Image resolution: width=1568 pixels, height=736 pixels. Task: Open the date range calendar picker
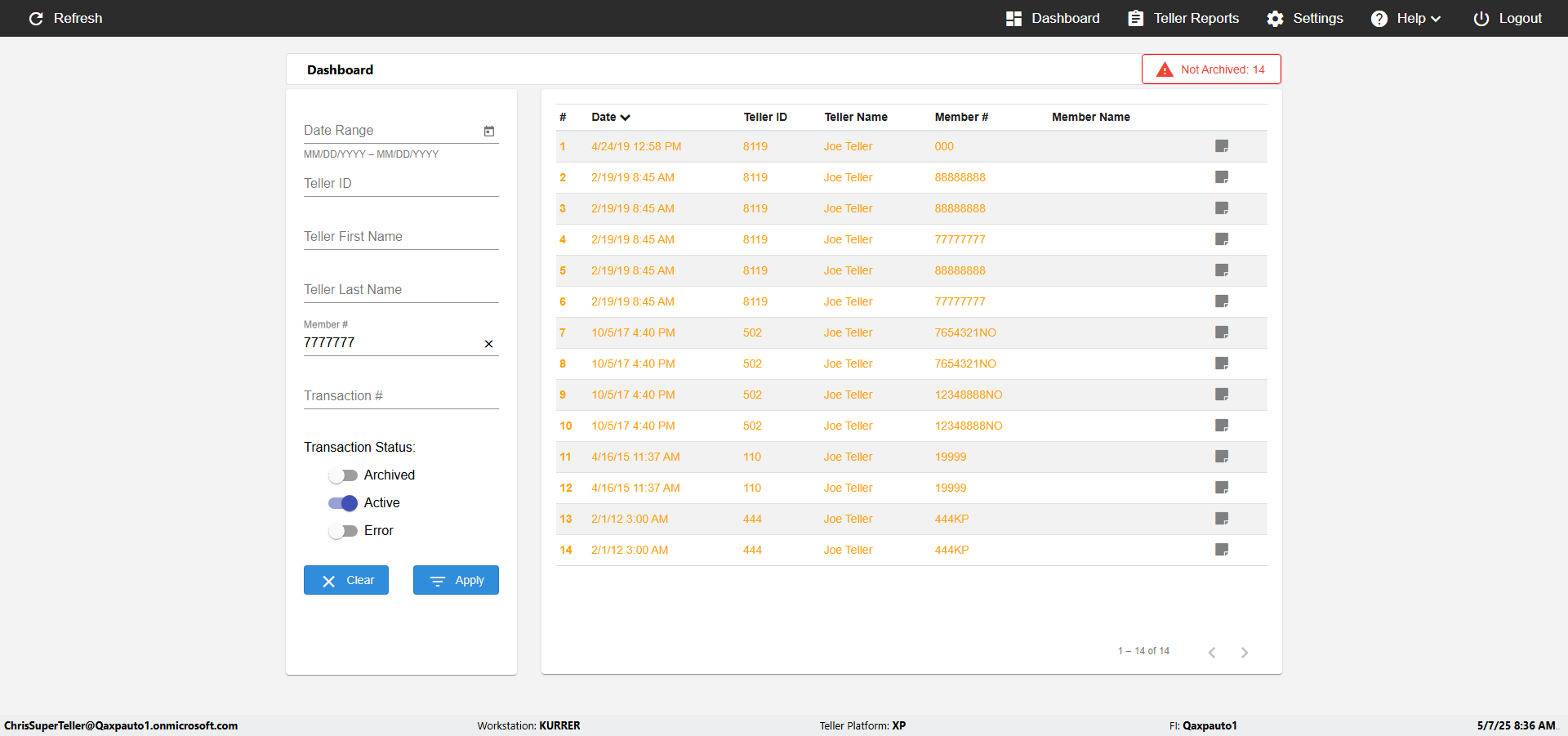(489, 131)
